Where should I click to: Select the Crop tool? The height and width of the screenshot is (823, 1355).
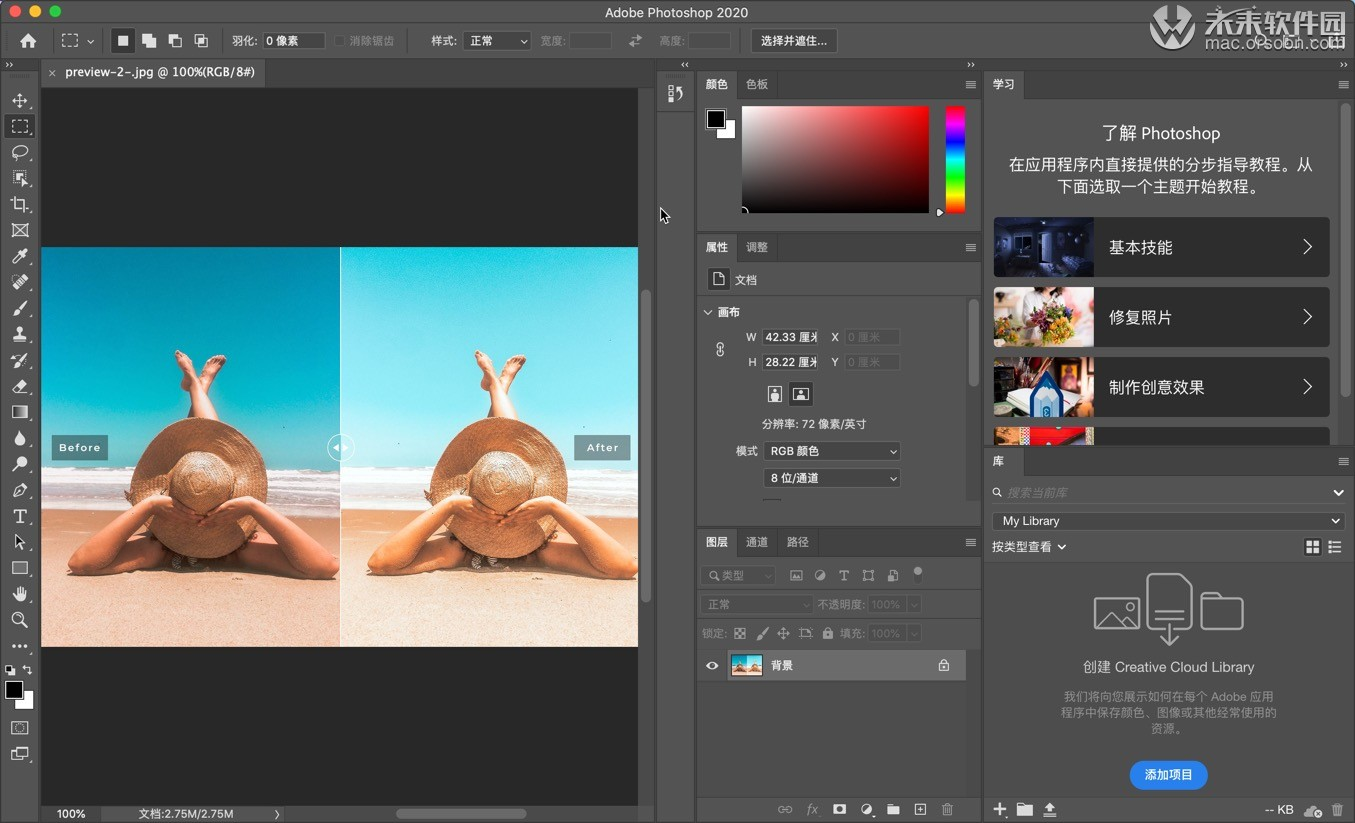tap(20, 204)
